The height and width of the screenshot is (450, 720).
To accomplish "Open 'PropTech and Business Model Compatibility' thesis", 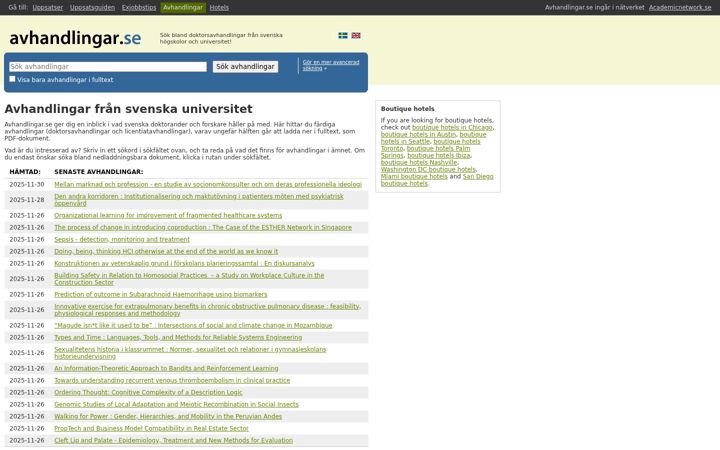I will coord(152,428).
